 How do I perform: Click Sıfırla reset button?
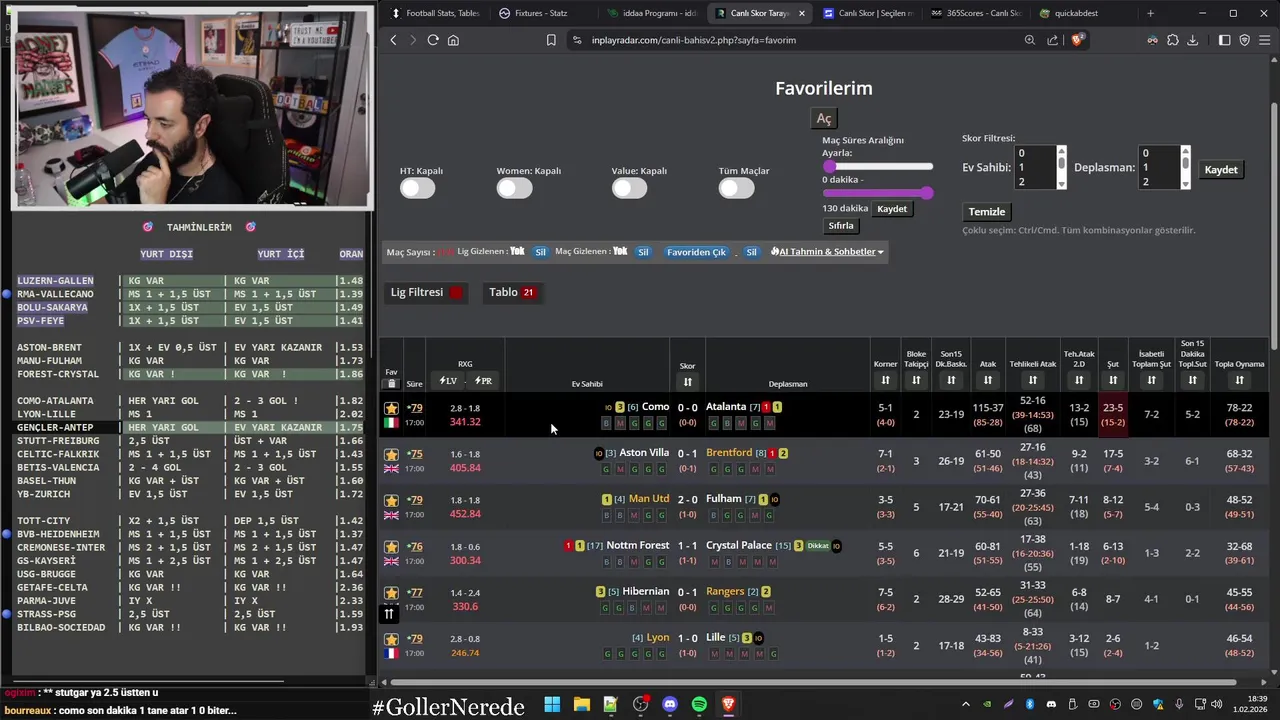(841, 226)
